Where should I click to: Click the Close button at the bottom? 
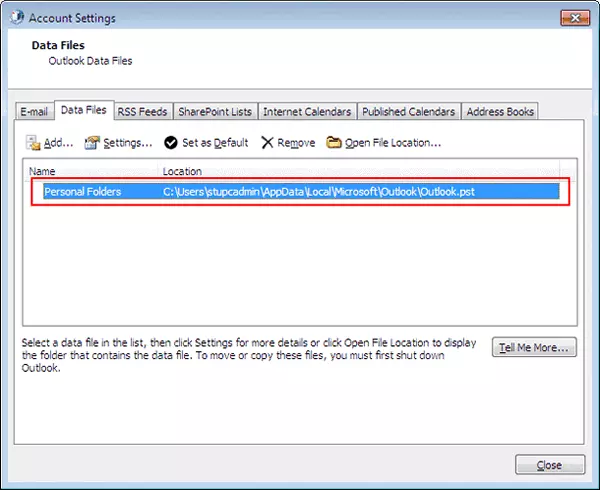click(x=550, y=465)
